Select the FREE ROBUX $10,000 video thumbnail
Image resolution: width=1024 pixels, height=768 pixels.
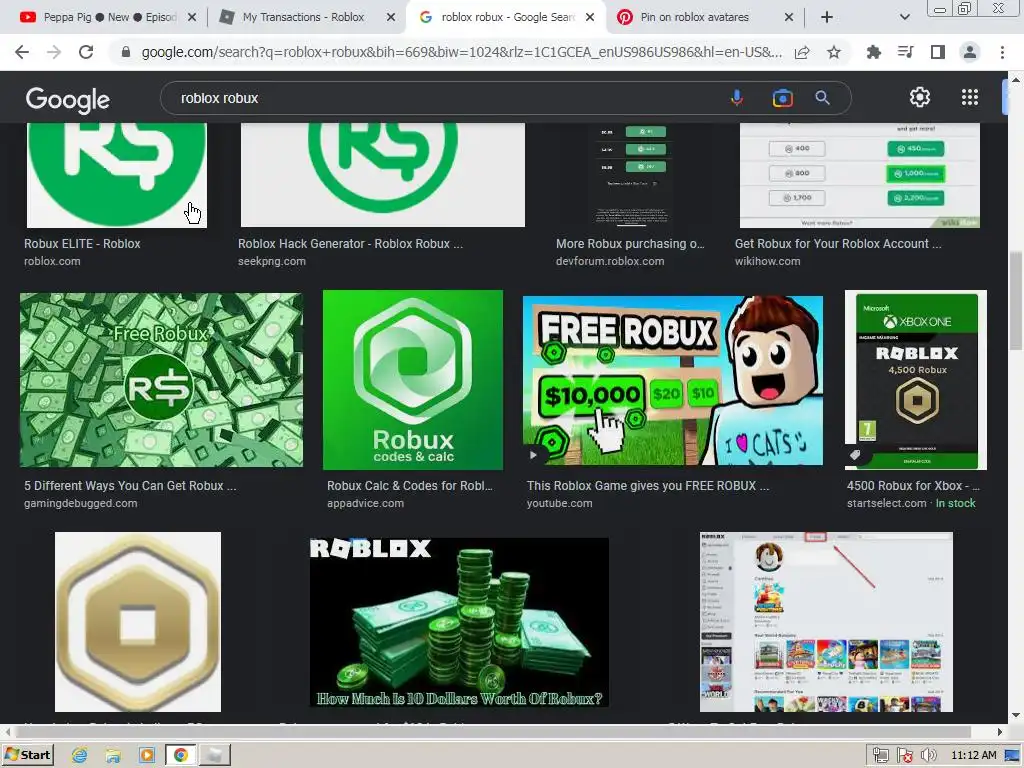coord(673,381)
